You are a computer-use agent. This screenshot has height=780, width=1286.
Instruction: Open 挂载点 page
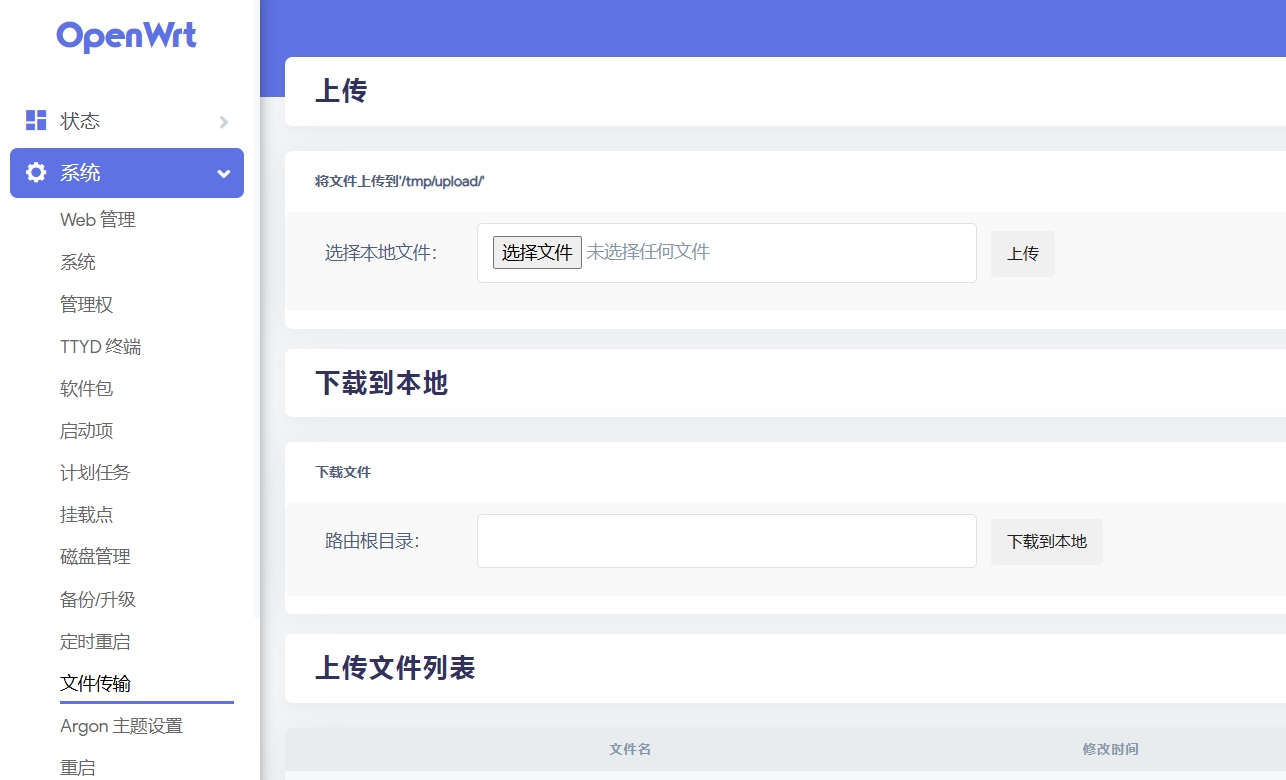tap(87, 515)
